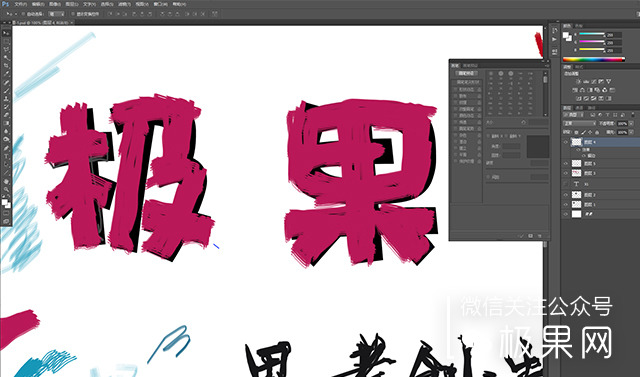This screenshot has height=377, width=640.
Task: Select the Dodge tool
Action: pos(6,139)
